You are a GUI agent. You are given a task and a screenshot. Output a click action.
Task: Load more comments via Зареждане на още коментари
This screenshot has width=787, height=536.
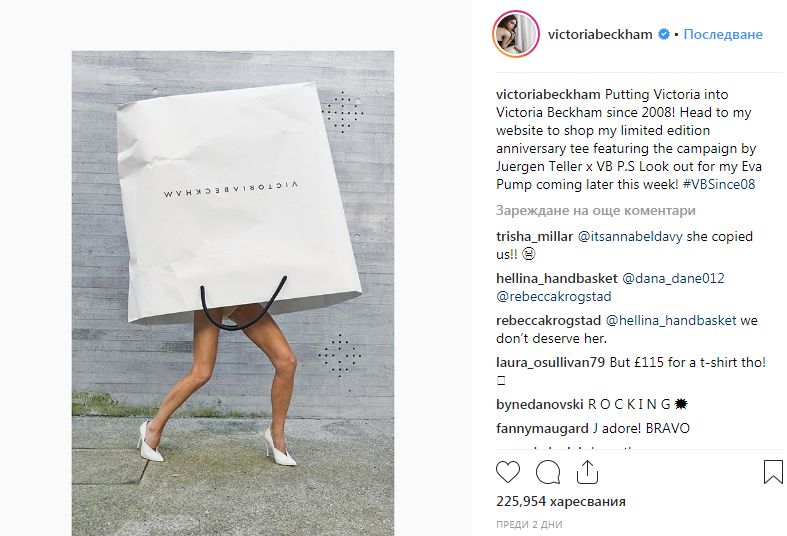pos(595,210)
